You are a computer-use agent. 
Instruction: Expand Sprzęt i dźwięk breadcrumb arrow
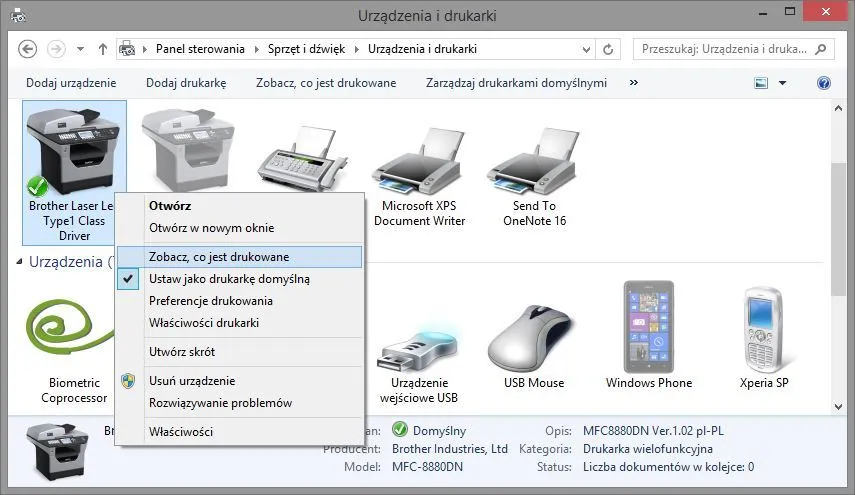[x=357, y=49]
